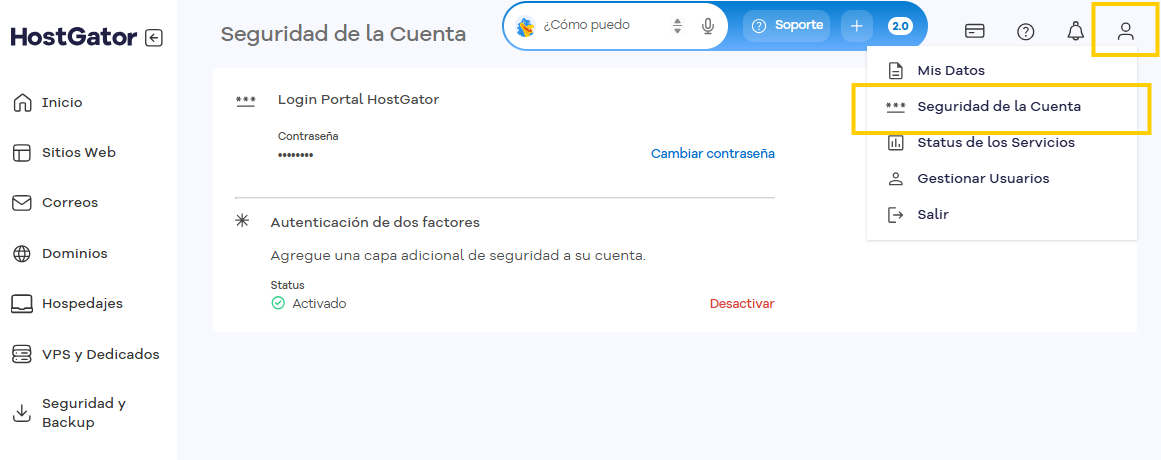
Task: Open Sitios Web in the sidebar
Action: (78, 153)
